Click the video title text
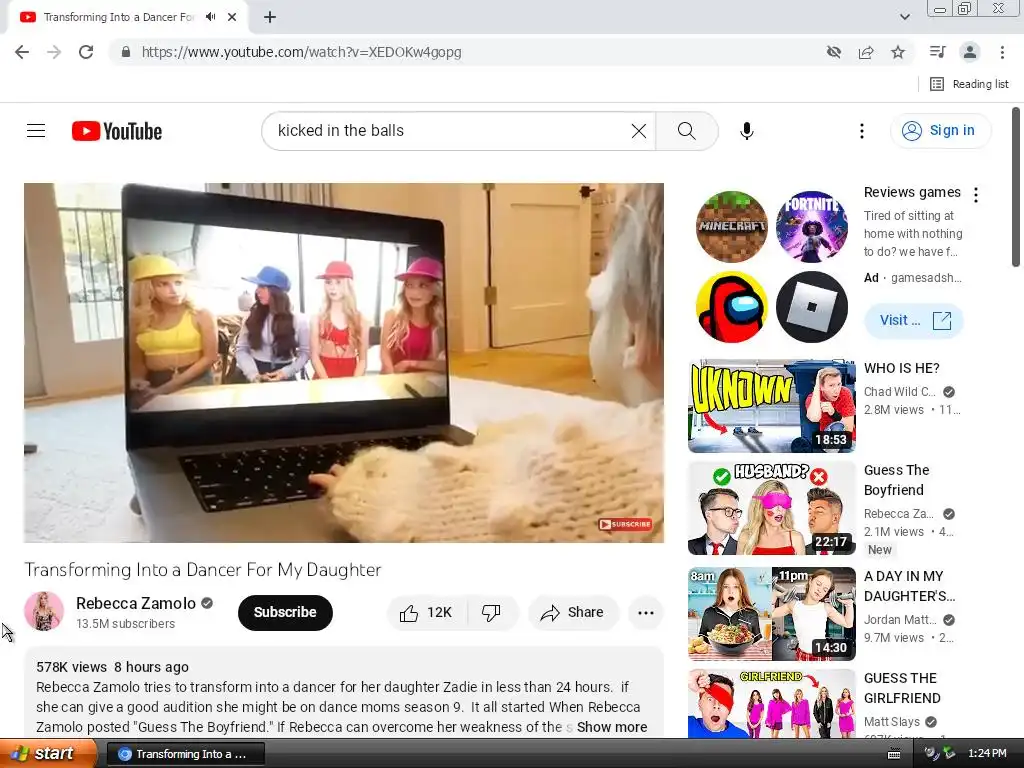Image resolution: width=1024 pixels, height=768 pixels. point(202,569)
